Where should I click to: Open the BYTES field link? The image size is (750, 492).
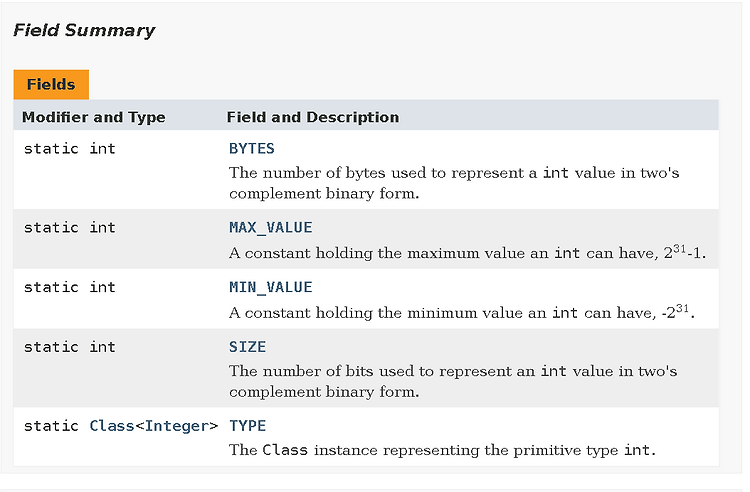tap(252, 149)
